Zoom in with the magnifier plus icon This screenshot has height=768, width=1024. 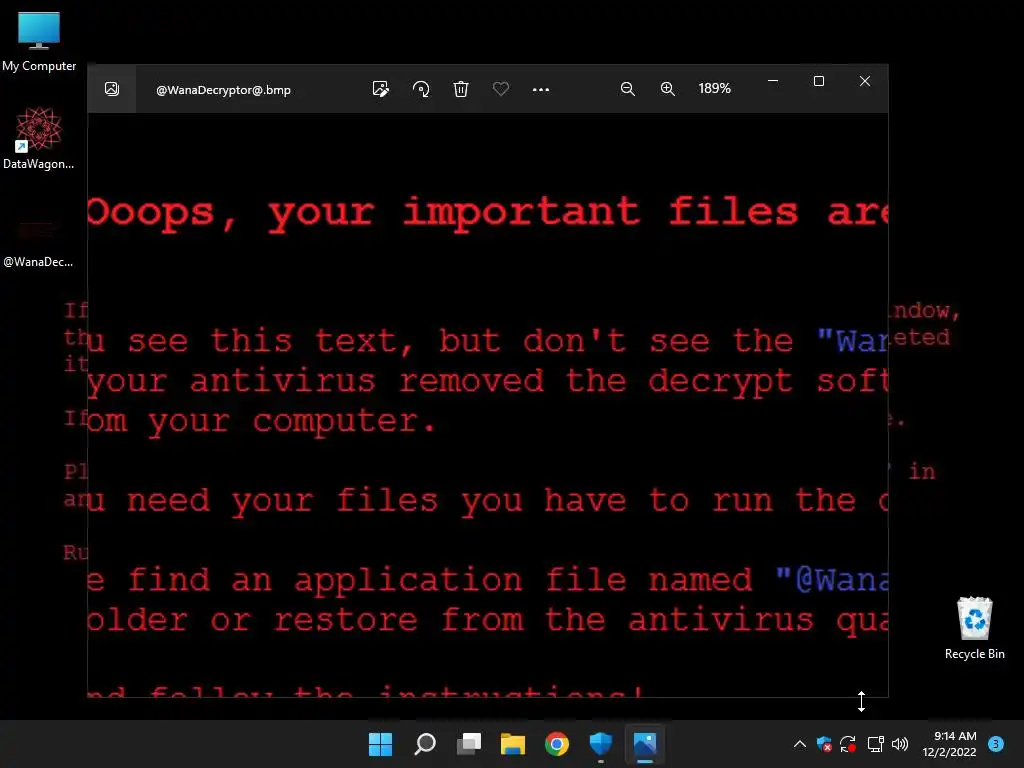pyautogui.click(x=667, y=89)
